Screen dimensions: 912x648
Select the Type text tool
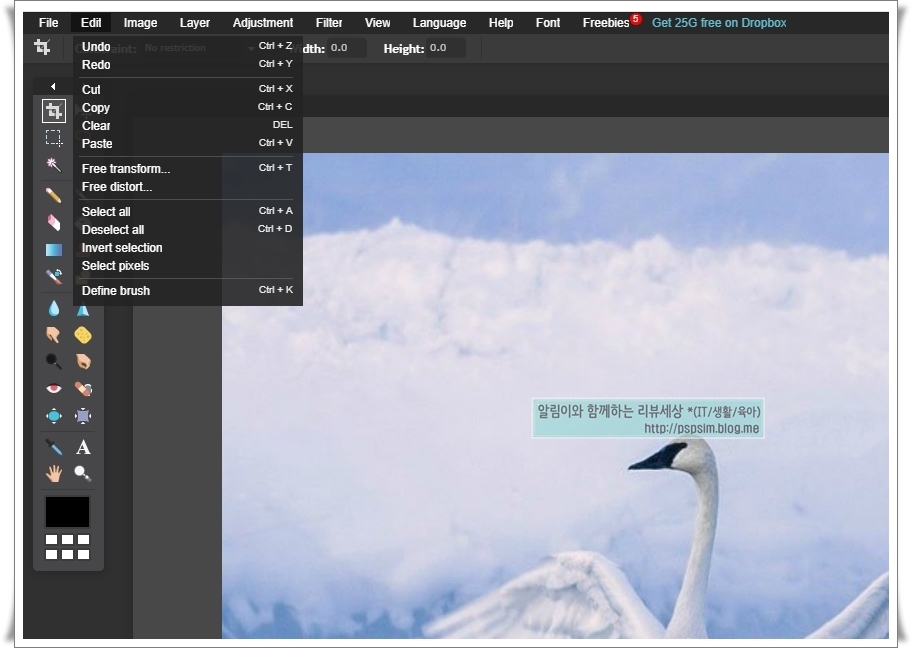(x=83, y=447)
